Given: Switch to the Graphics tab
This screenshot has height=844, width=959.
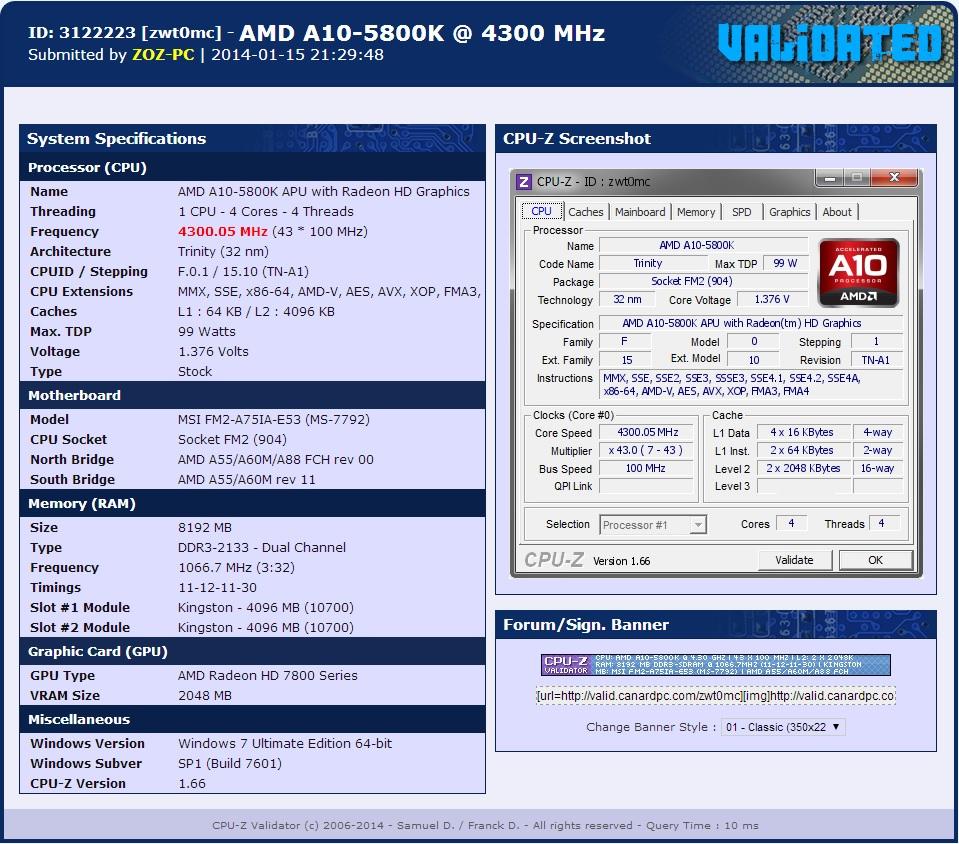Looking at the screenshot, I should coord(789,212).
